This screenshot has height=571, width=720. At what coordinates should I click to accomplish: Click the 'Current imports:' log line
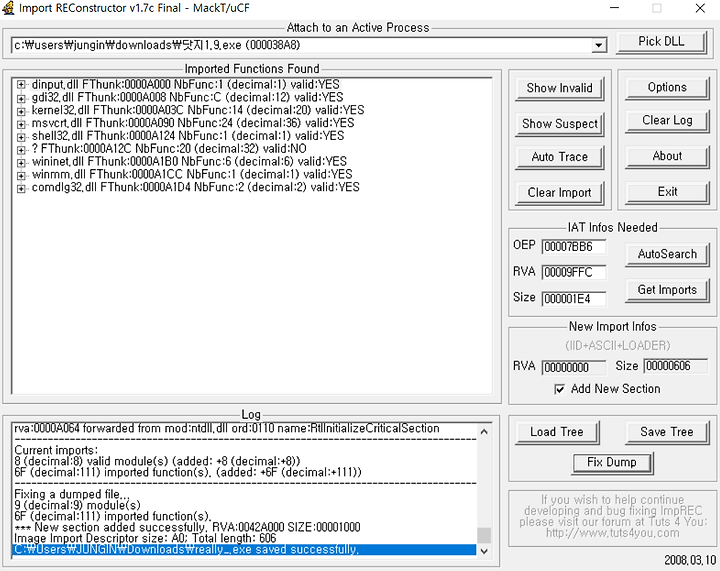(x=56, y=450)
